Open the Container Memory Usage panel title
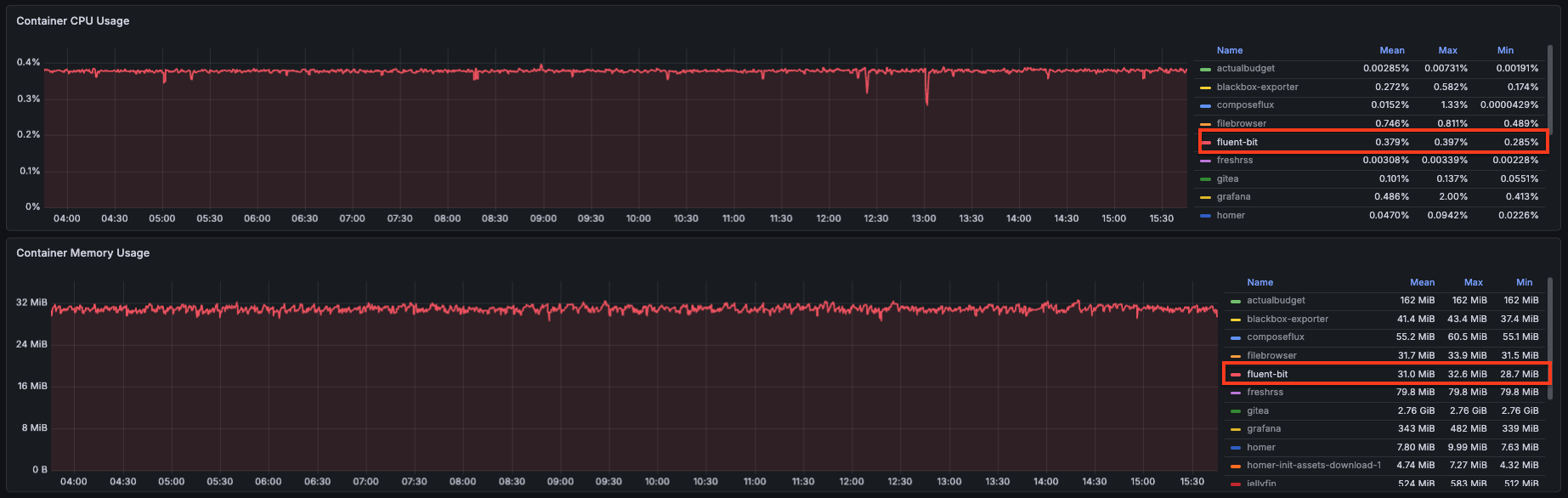1568x498 pixels. coord(82,252)
